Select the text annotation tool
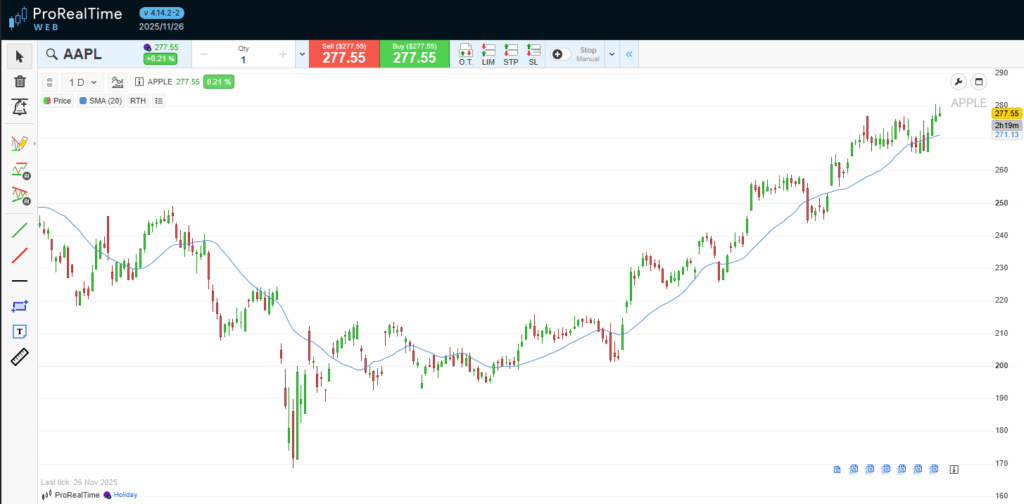This screenshot has width=1024, height=504. pos(20,332)
